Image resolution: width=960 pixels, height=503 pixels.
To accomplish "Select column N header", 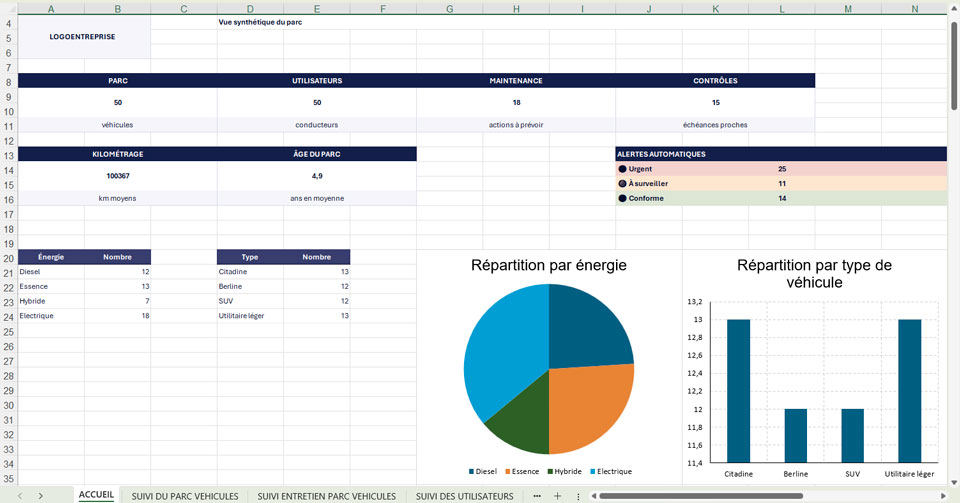I will (x=914, y=9).
